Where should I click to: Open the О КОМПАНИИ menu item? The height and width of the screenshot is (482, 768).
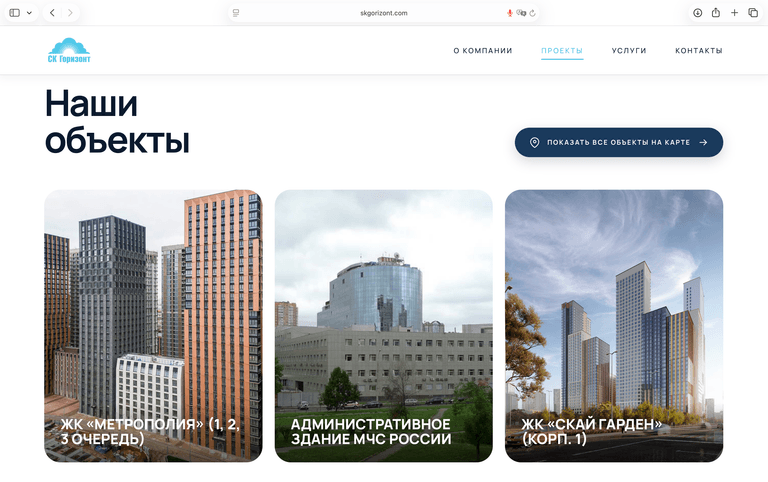click(482, 50)
